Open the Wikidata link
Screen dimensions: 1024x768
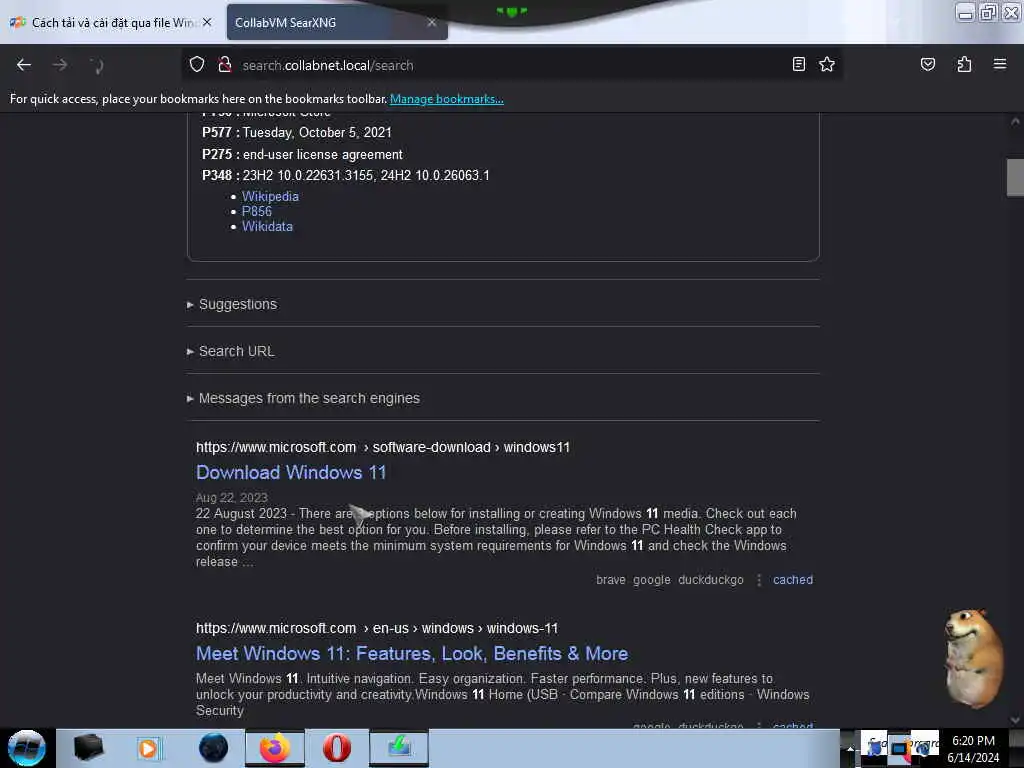pyautogui.click(x=267, y=226)
